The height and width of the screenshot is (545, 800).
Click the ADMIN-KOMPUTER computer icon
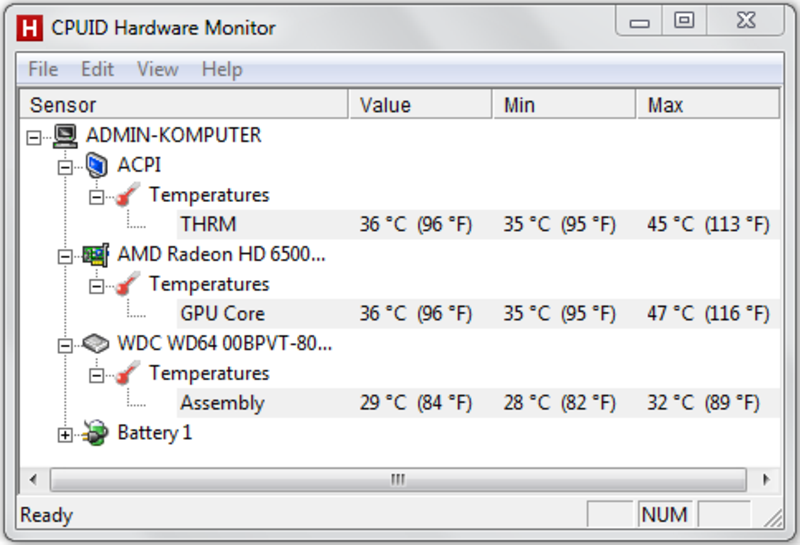pos(66,136)
